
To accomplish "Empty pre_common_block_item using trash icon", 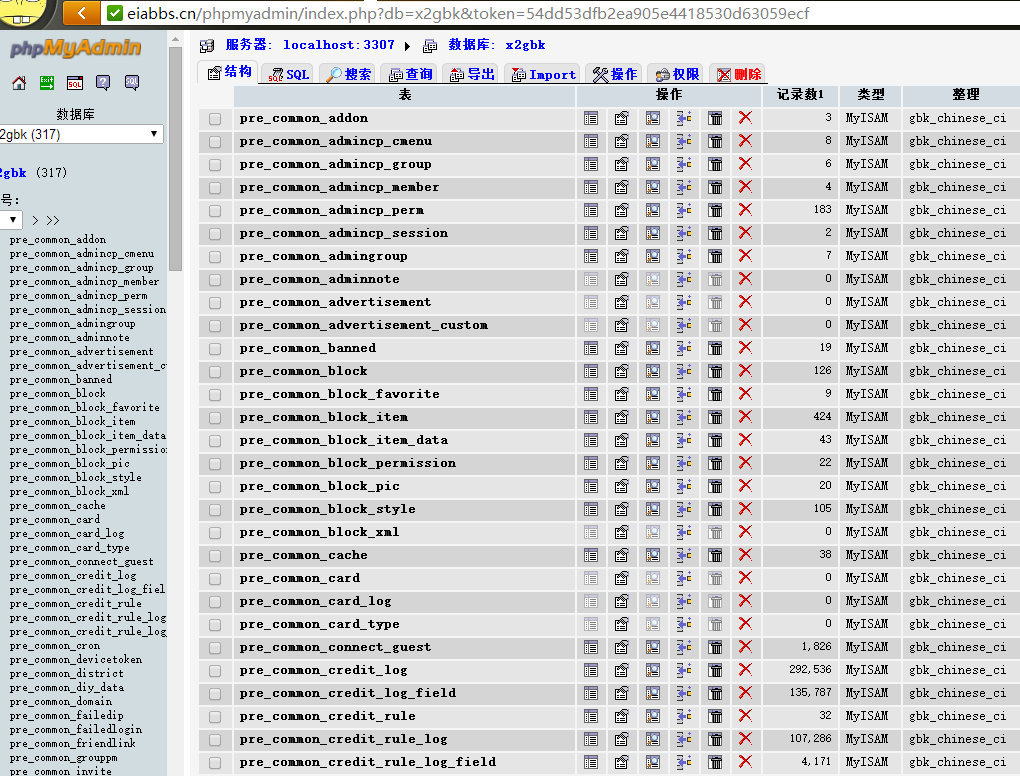I will click(x=715, y=417).
